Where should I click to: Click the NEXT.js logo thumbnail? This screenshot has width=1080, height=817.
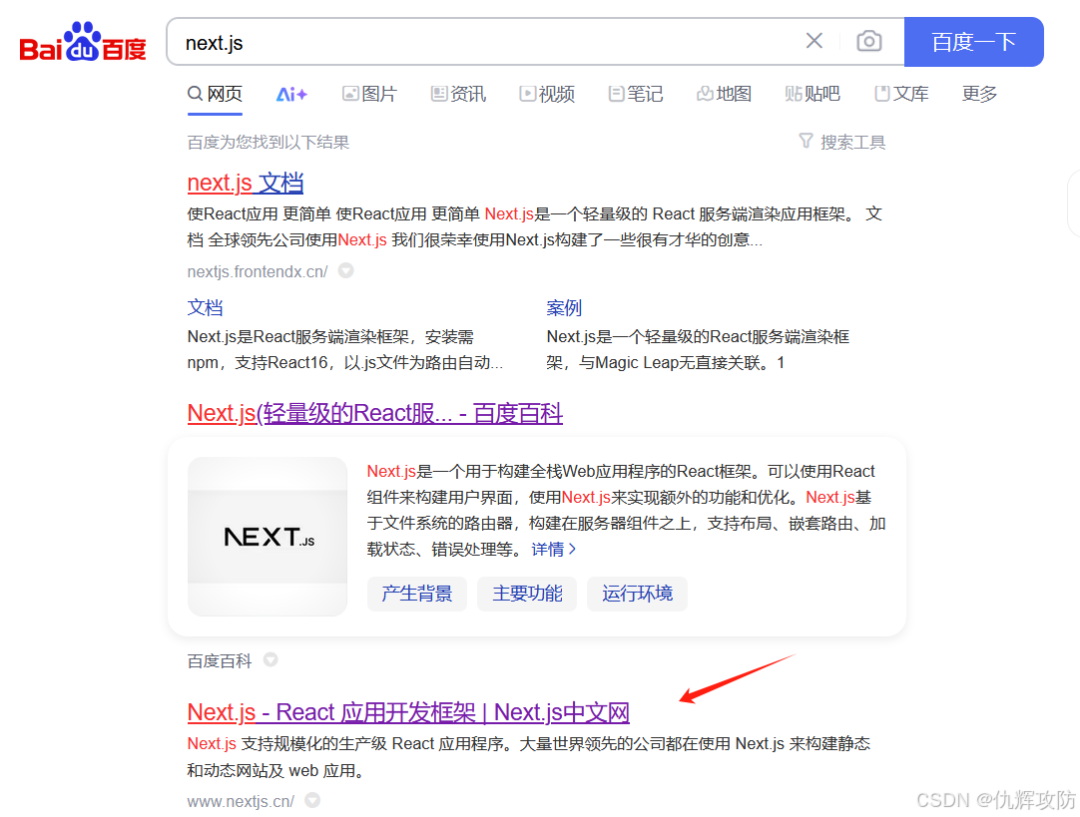(x=267, y=536)
